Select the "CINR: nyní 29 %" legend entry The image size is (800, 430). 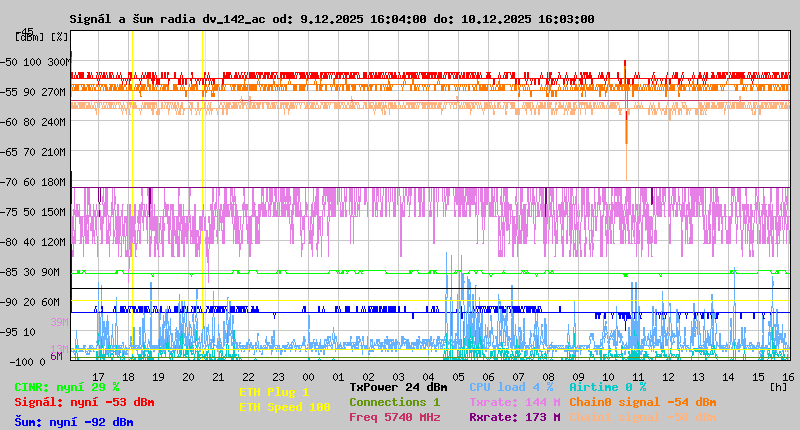(x=67, y=387)
